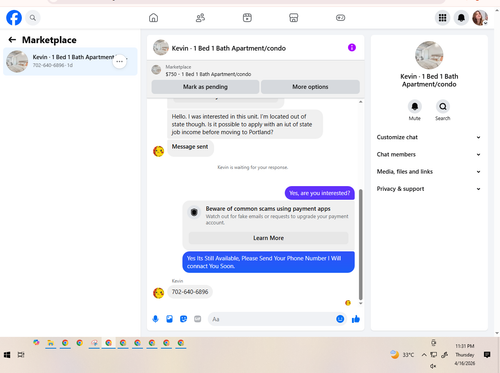Open the 33°C weather widget

click(402, 355)
